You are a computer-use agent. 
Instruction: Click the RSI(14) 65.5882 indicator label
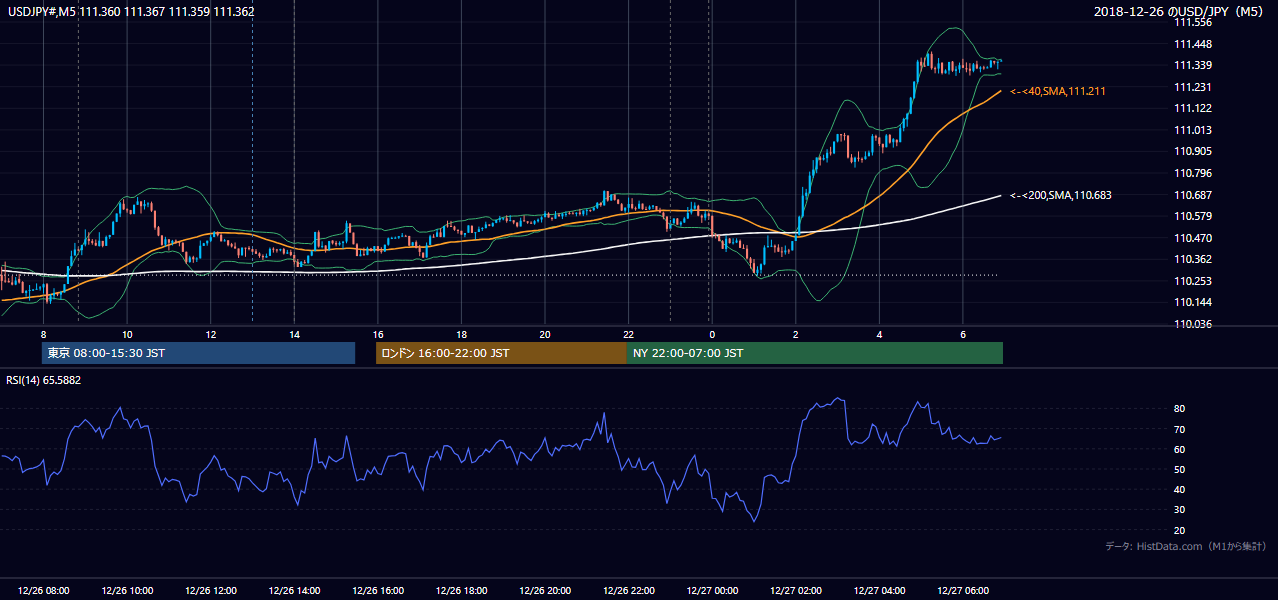(x=44, y=380)
